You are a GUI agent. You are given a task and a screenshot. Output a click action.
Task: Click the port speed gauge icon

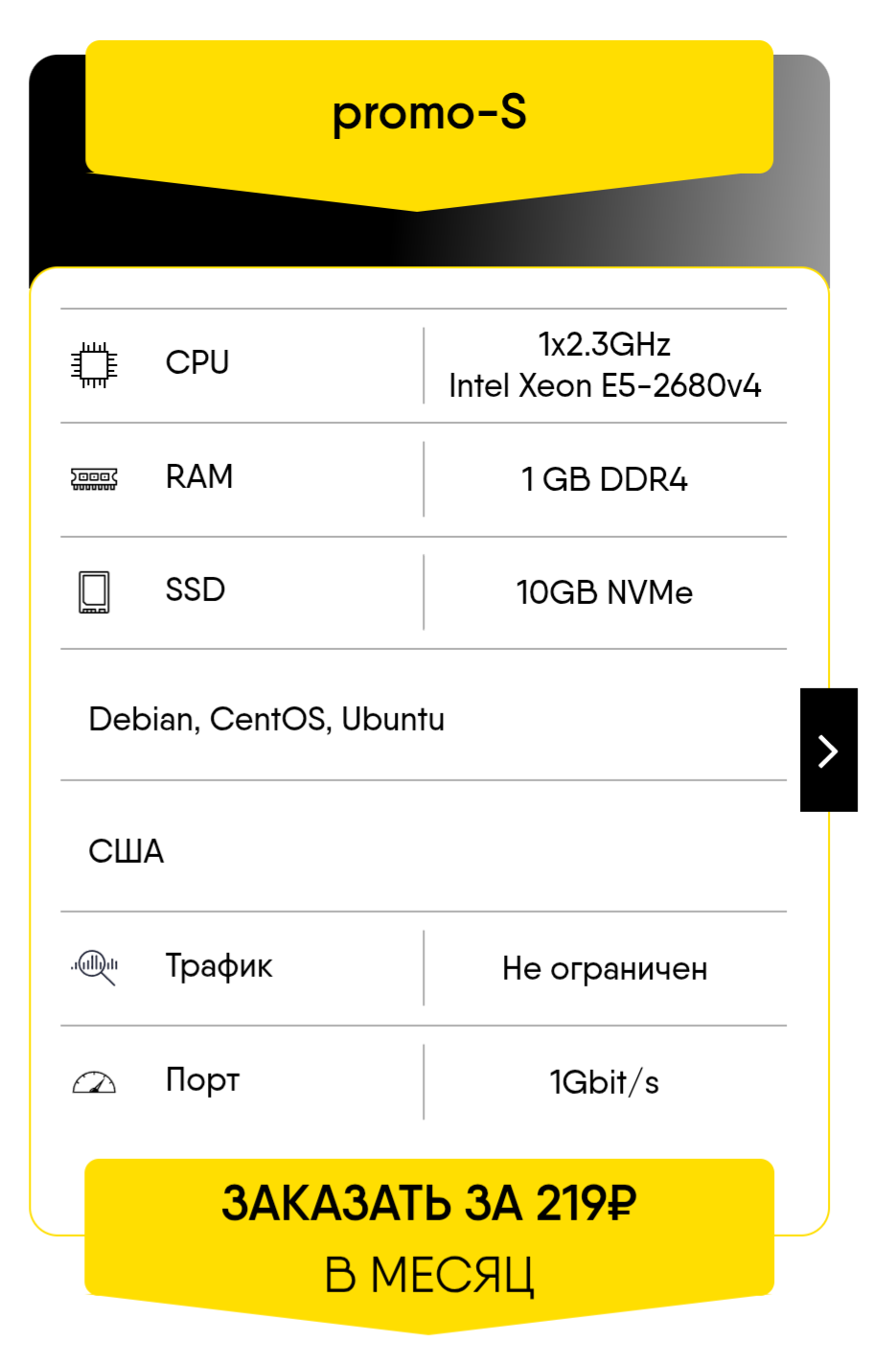(94, 1082)
